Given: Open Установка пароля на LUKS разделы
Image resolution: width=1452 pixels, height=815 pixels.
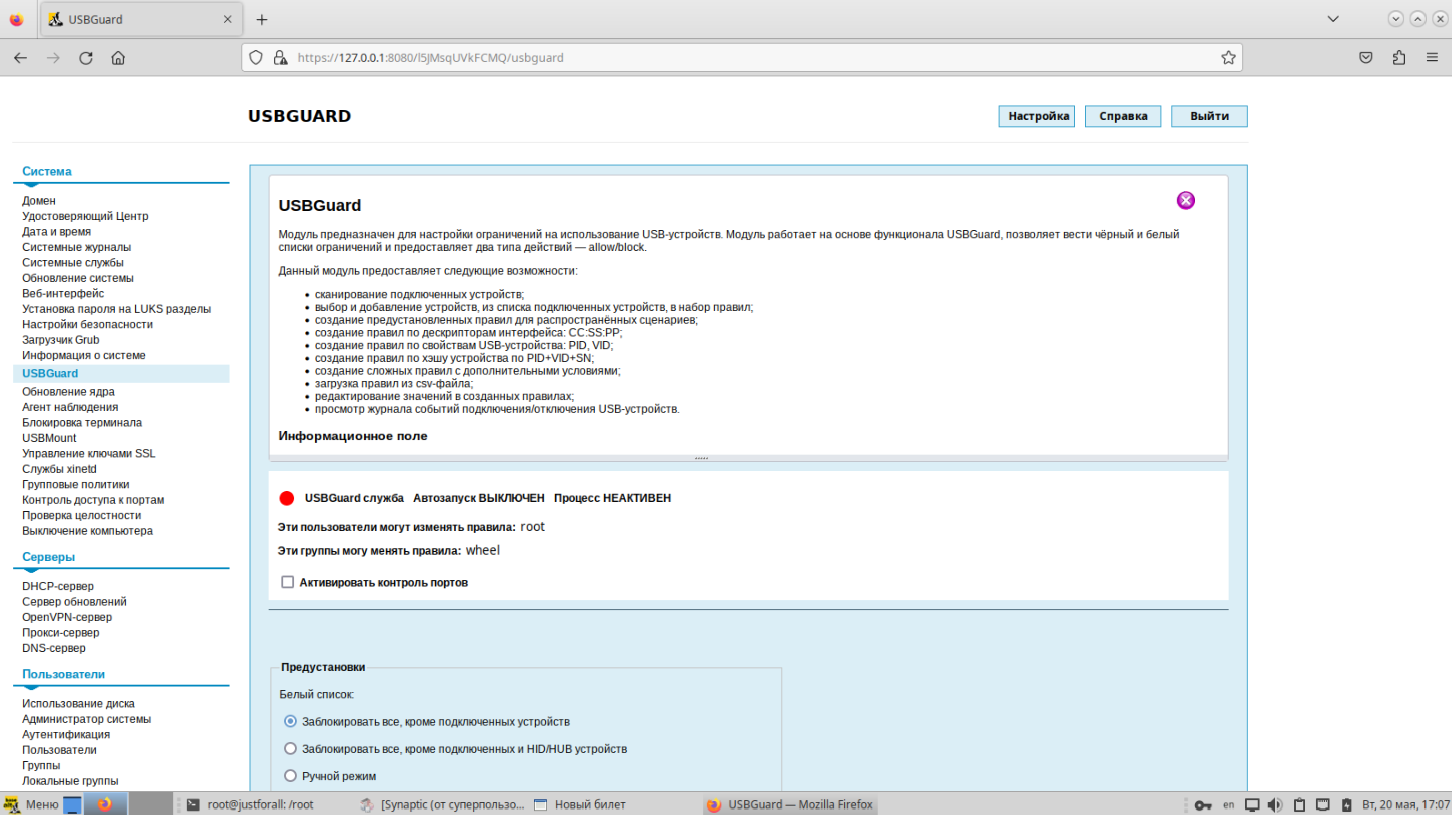Looking at the screenshot, I should click(x=116, y=309).
